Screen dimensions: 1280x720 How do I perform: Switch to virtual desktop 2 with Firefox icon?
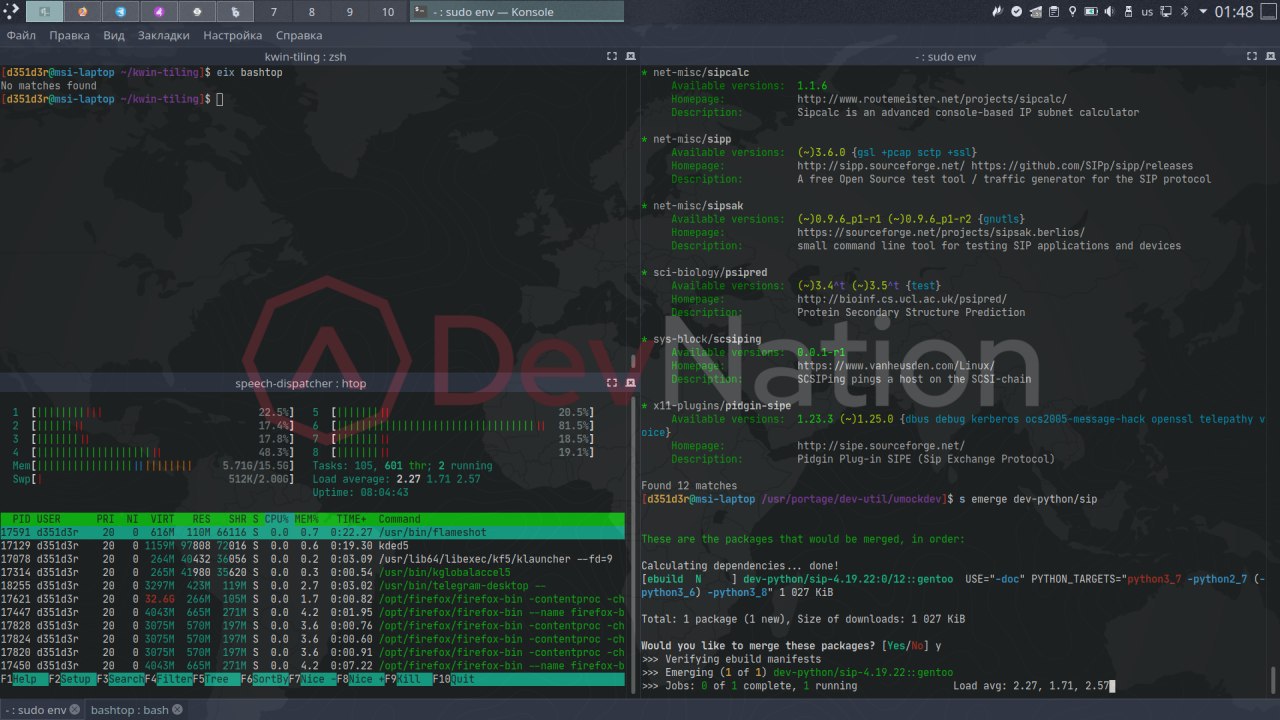tap(82, 11)
